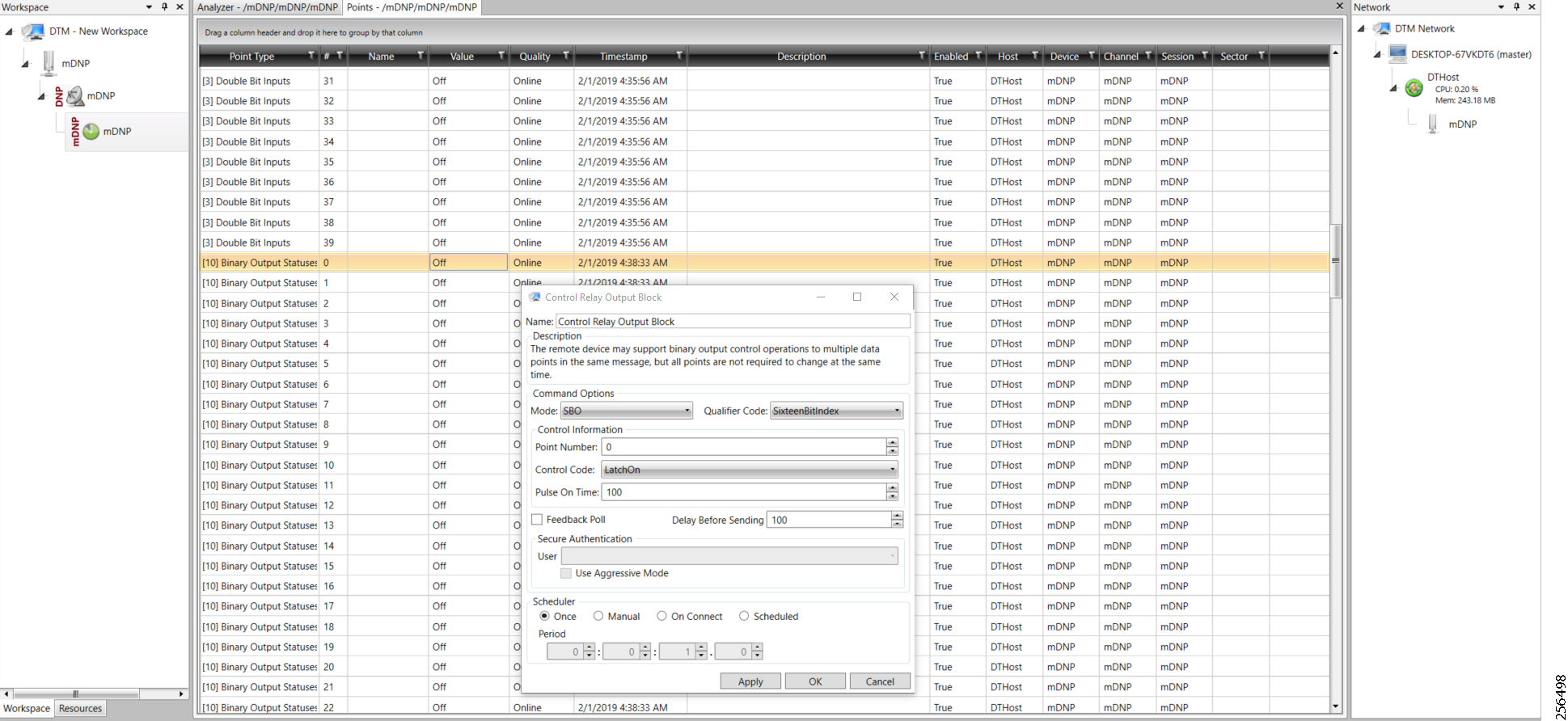Increase or decrease the Point Number spinner
This screenshot has height=721, width=1568.
point(892,446)
